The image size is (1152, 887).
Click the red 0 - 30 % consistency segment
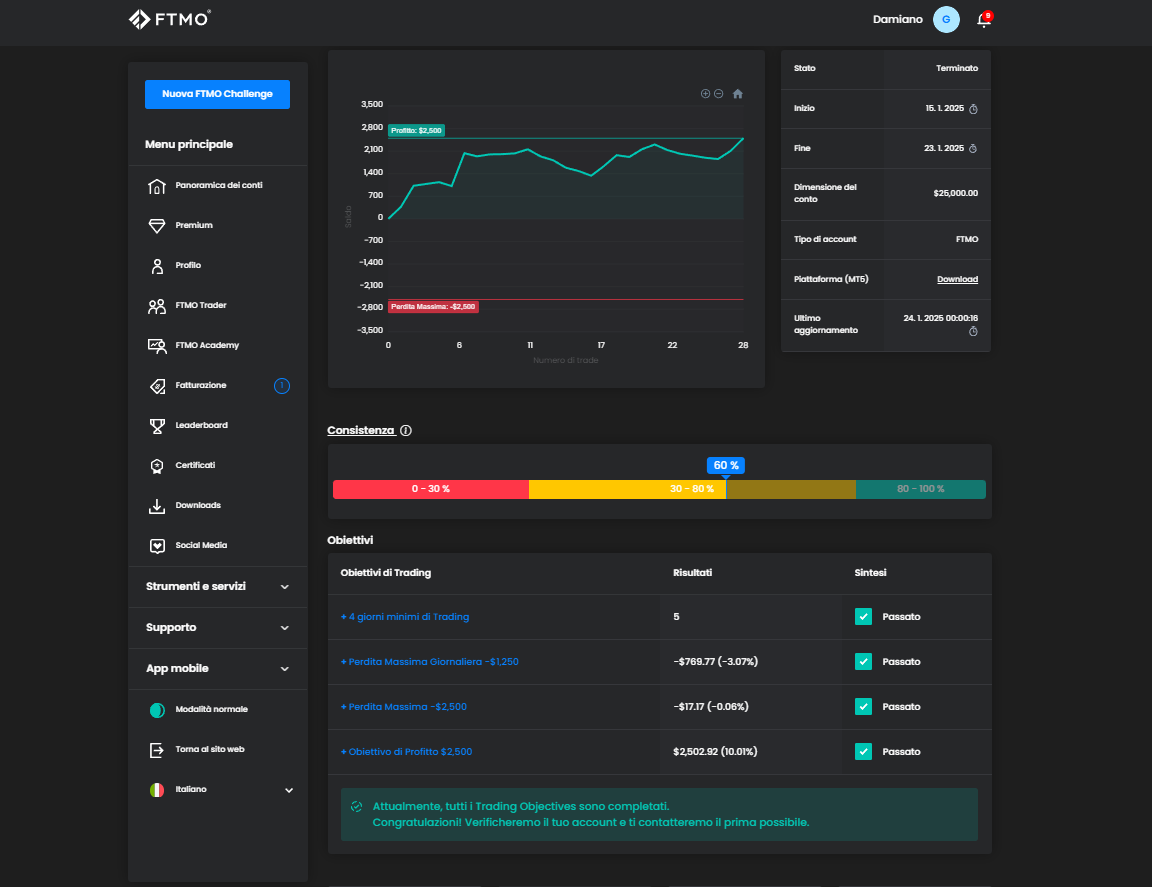431,489
